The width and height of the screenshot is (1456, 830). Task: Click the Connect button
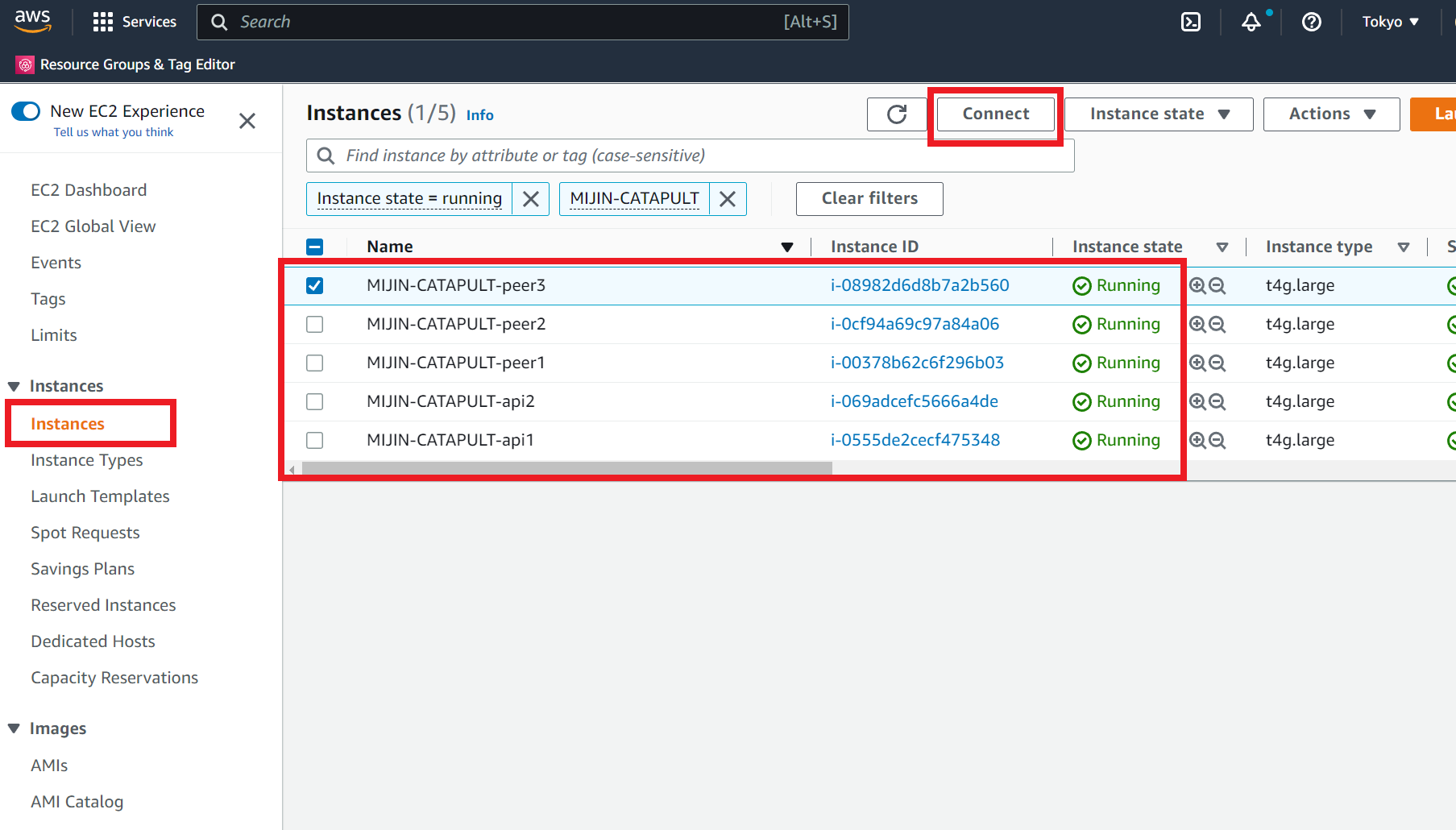[x=996, y=114]
